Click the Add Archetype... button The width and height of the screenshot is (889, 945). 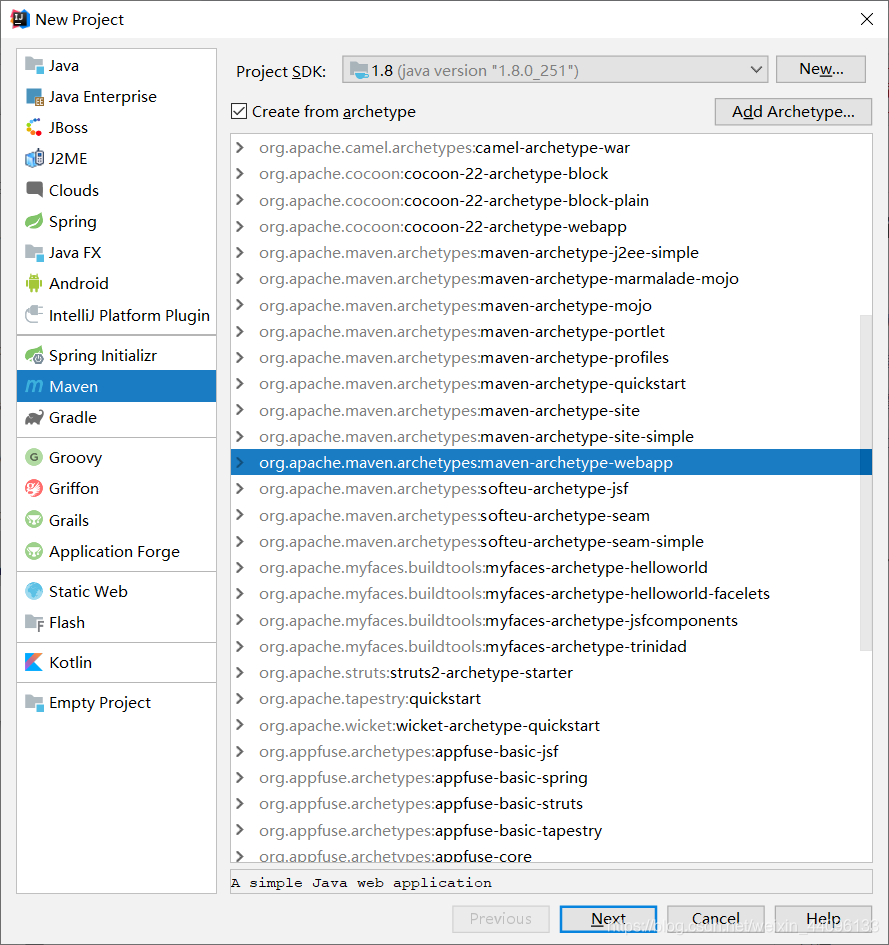(793, 111)
